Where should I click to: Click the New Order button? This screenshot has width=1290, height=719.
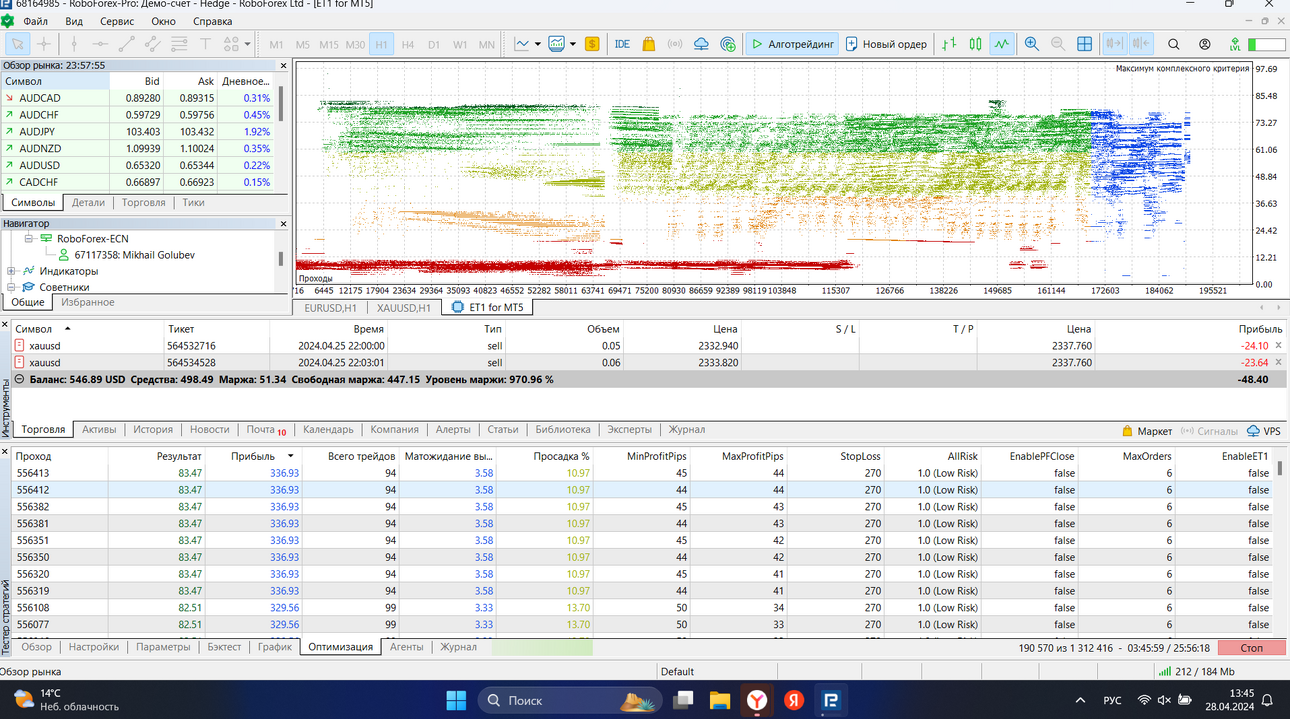coord(886,44)
